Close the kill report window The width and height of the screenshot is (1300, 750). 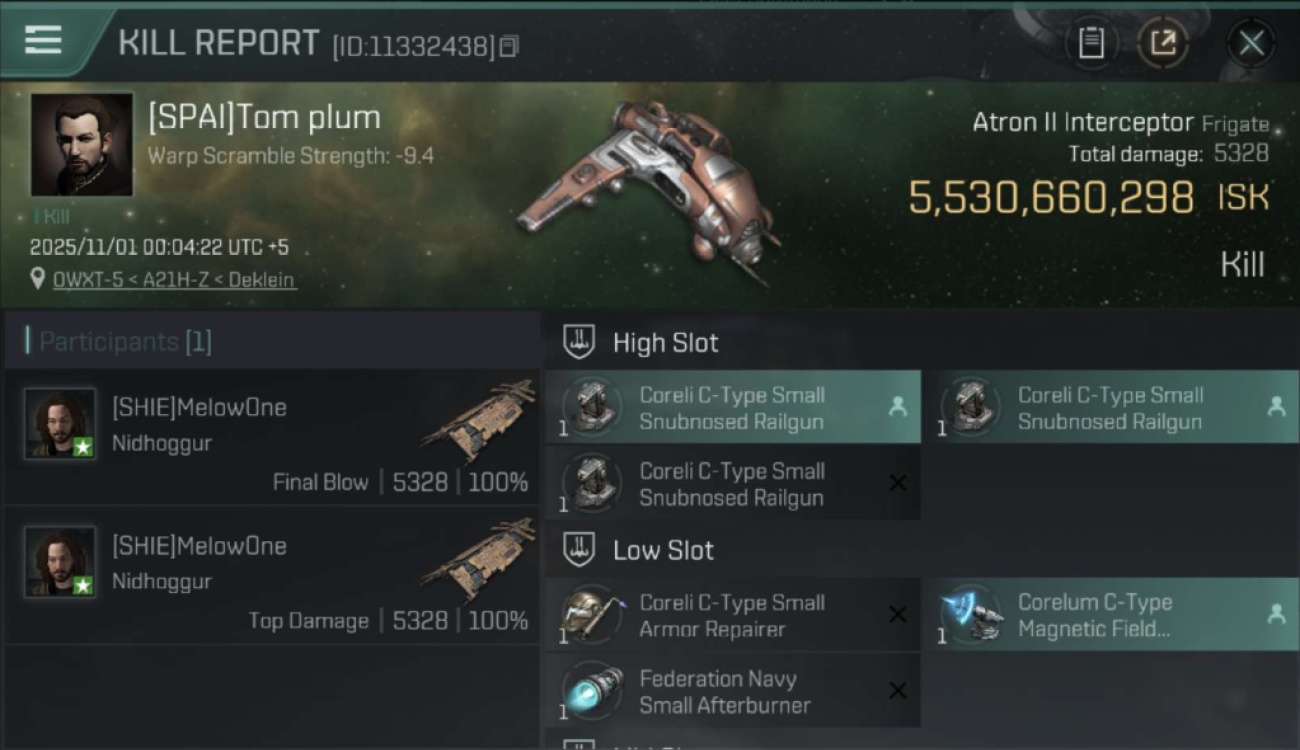pos(1251,43)
